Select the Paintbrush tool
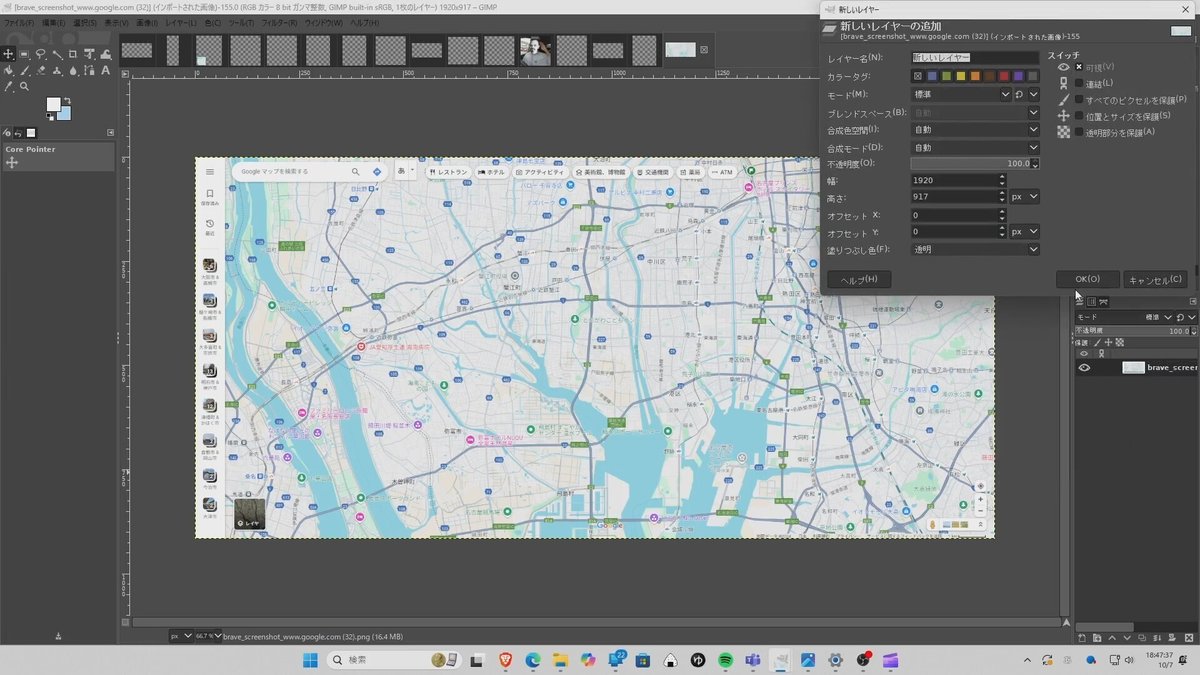The image size is (1200, 675). (x=24, y=71)
